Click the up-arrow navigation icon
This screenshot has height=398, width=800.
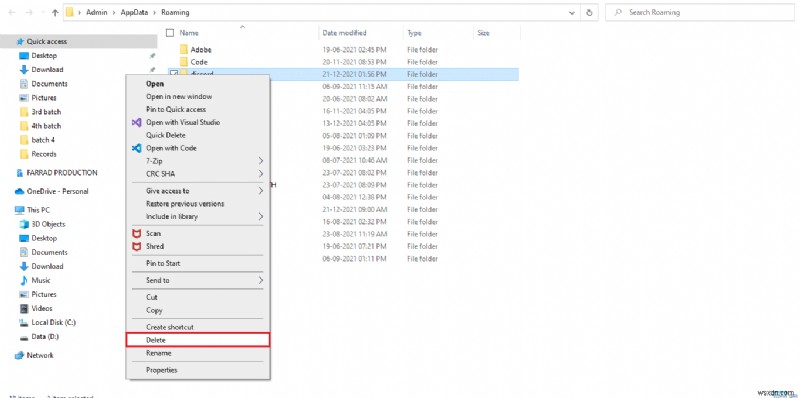point(55,13)
